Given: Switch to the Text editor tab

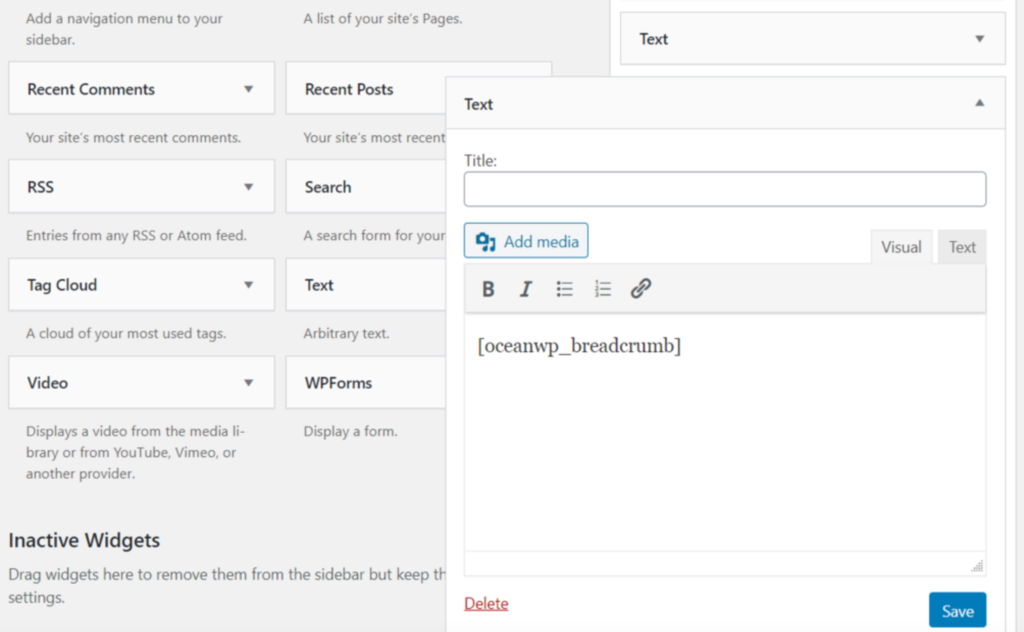Looking at the screenshot, I should [x=962, y=247].
